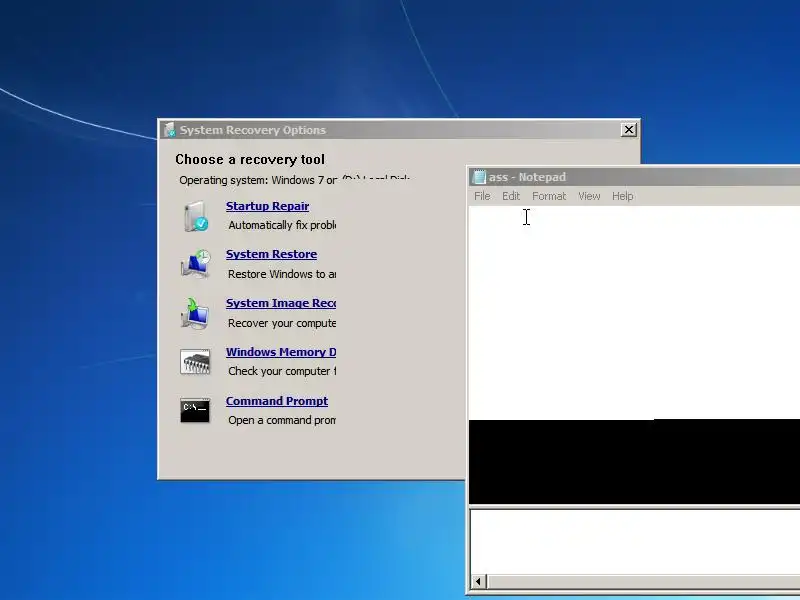Image resolution: width=800 pixels, height=600 pixels.
Task: Open the Help menu in Notepad
Action: (x=622, y=196)
